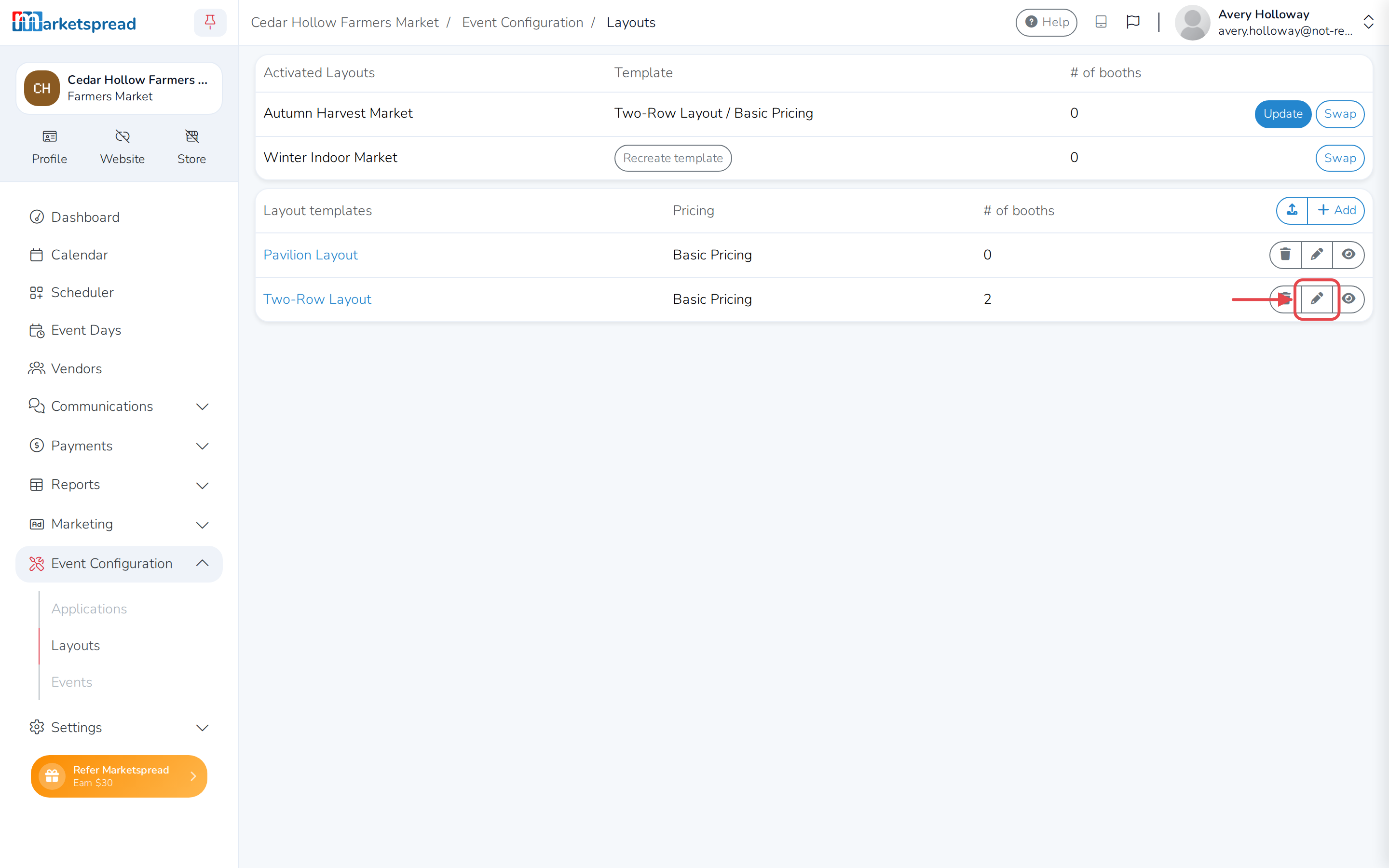This screenshot has height=868, width=1389.
Task: Click Swap for Autumn Harvest Market
Action: click(1340, 114)
